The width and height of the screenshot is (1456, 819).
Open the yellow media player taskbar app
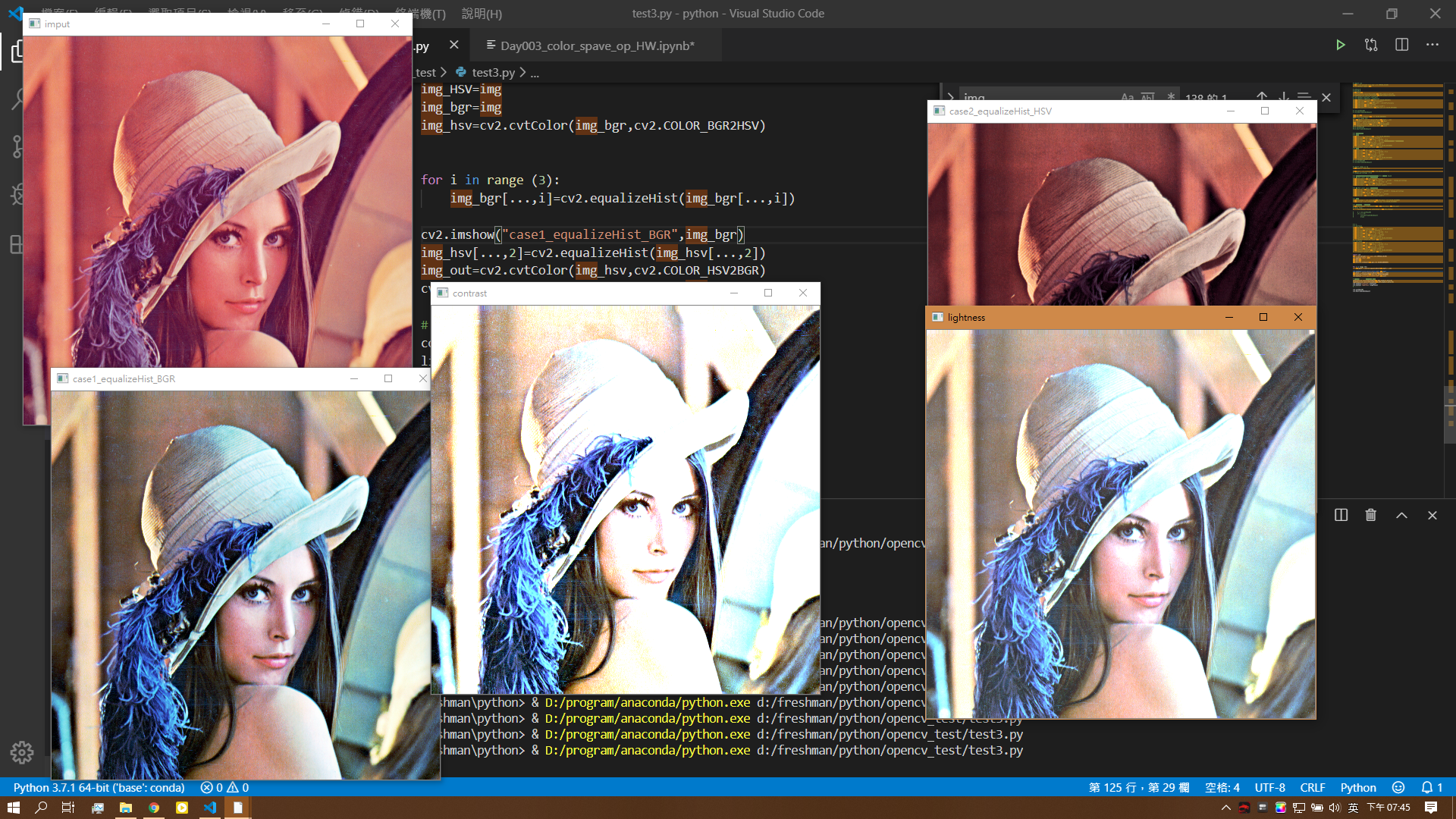[x=182, y=808]
